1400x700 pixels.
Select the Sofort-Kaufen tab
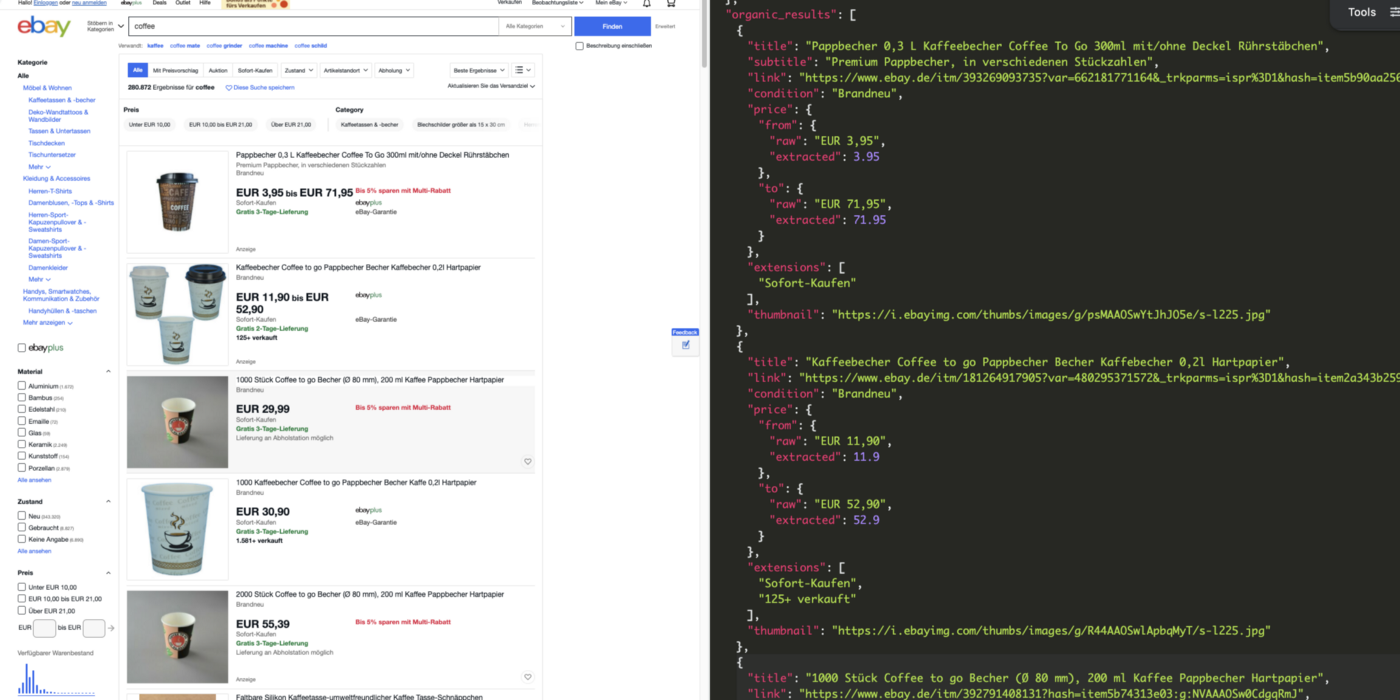(x=255, y=71)
